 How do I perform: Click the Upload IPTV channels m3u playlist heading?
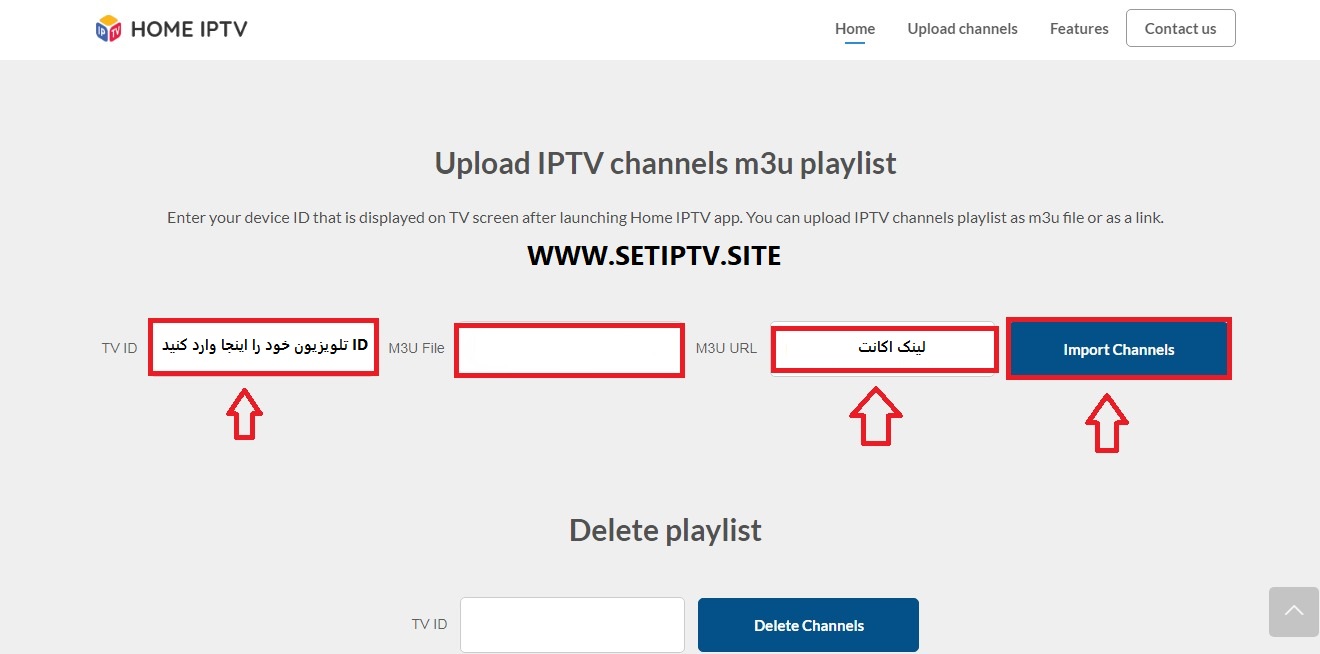point(664,163)
